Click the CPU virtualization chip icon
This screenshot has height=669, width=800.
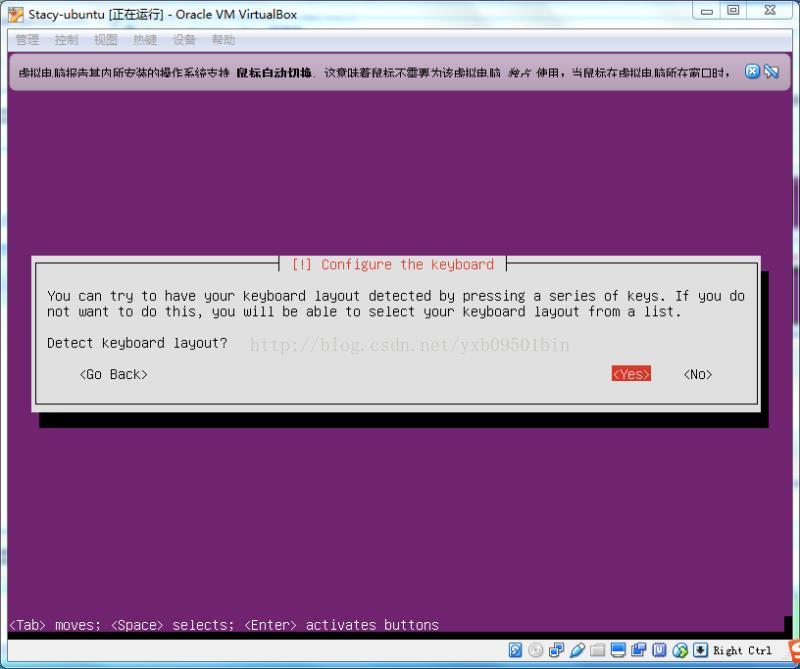coord(659,650)
